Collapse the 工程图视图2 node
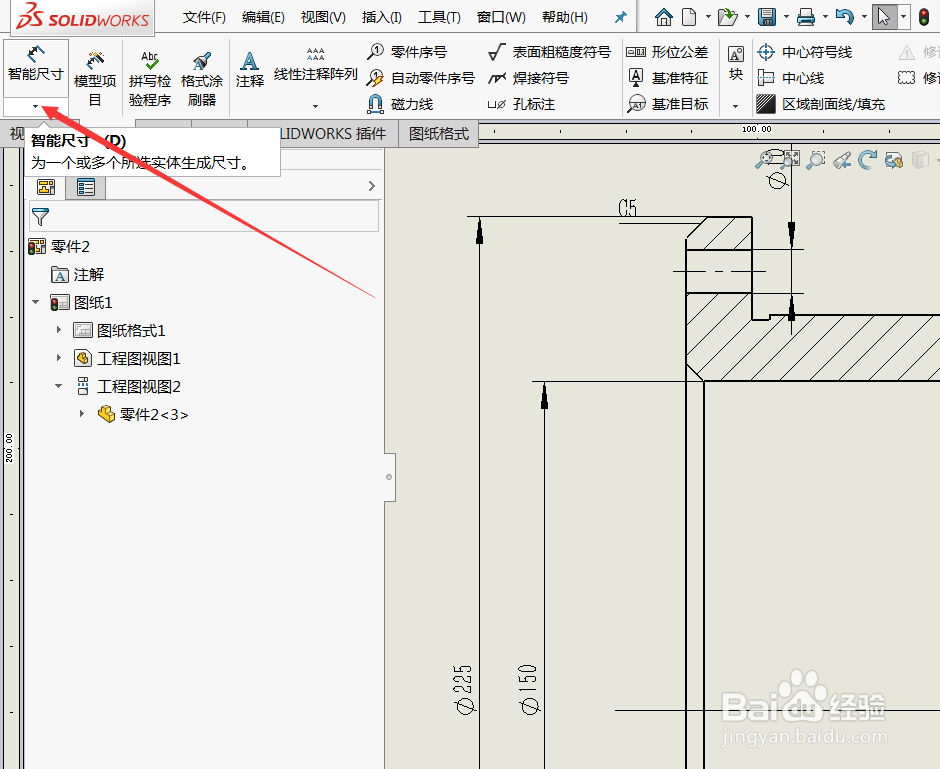Screen dimensions: 940x769 pyautogui.click(x=59, y=386)
